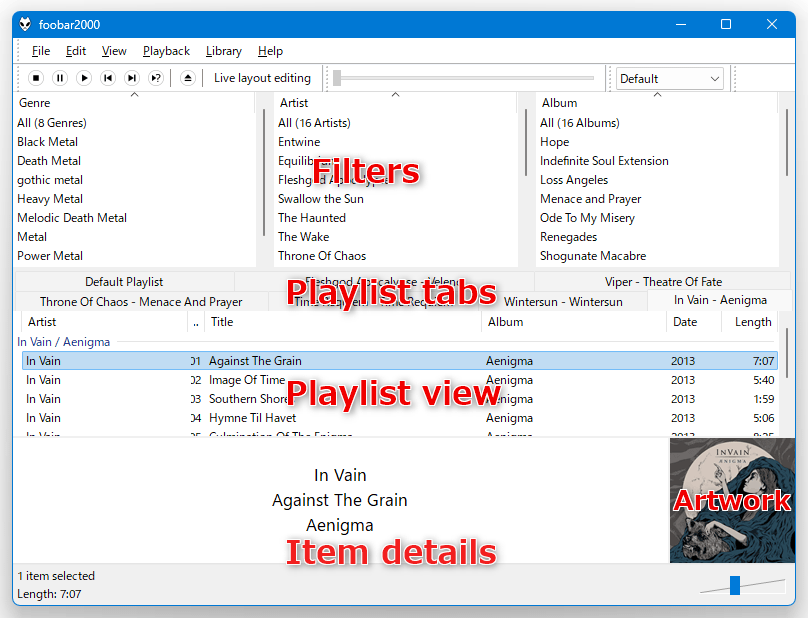Click the random playback icon
808x618 pixels.
coord(156,78)
